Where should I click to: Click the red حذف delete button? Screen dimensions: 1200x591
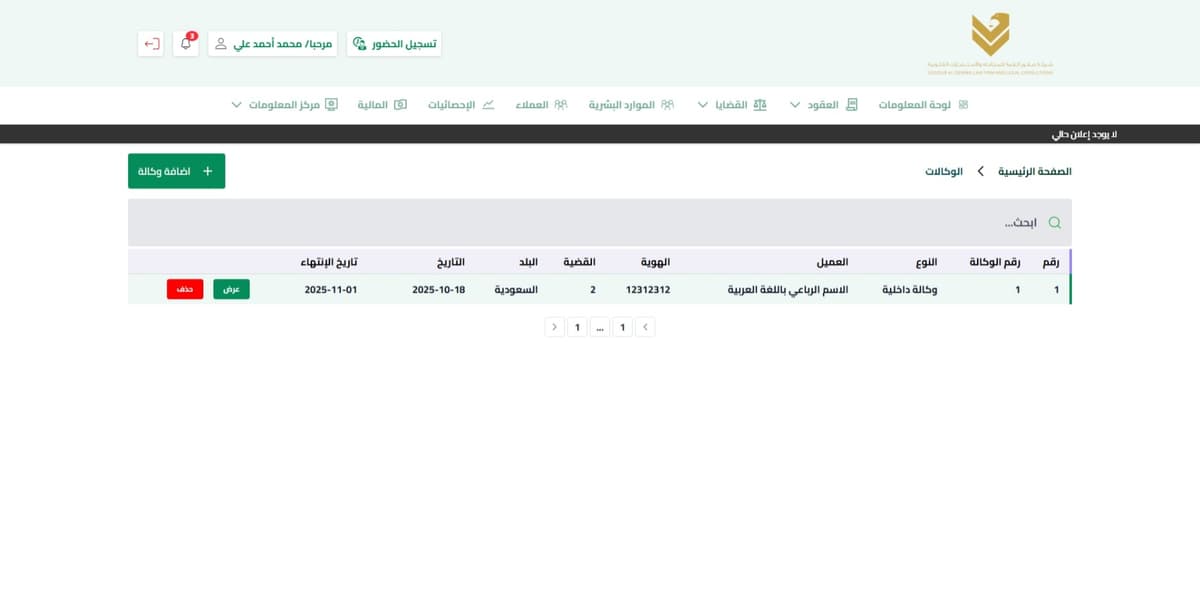pos(185,289)
